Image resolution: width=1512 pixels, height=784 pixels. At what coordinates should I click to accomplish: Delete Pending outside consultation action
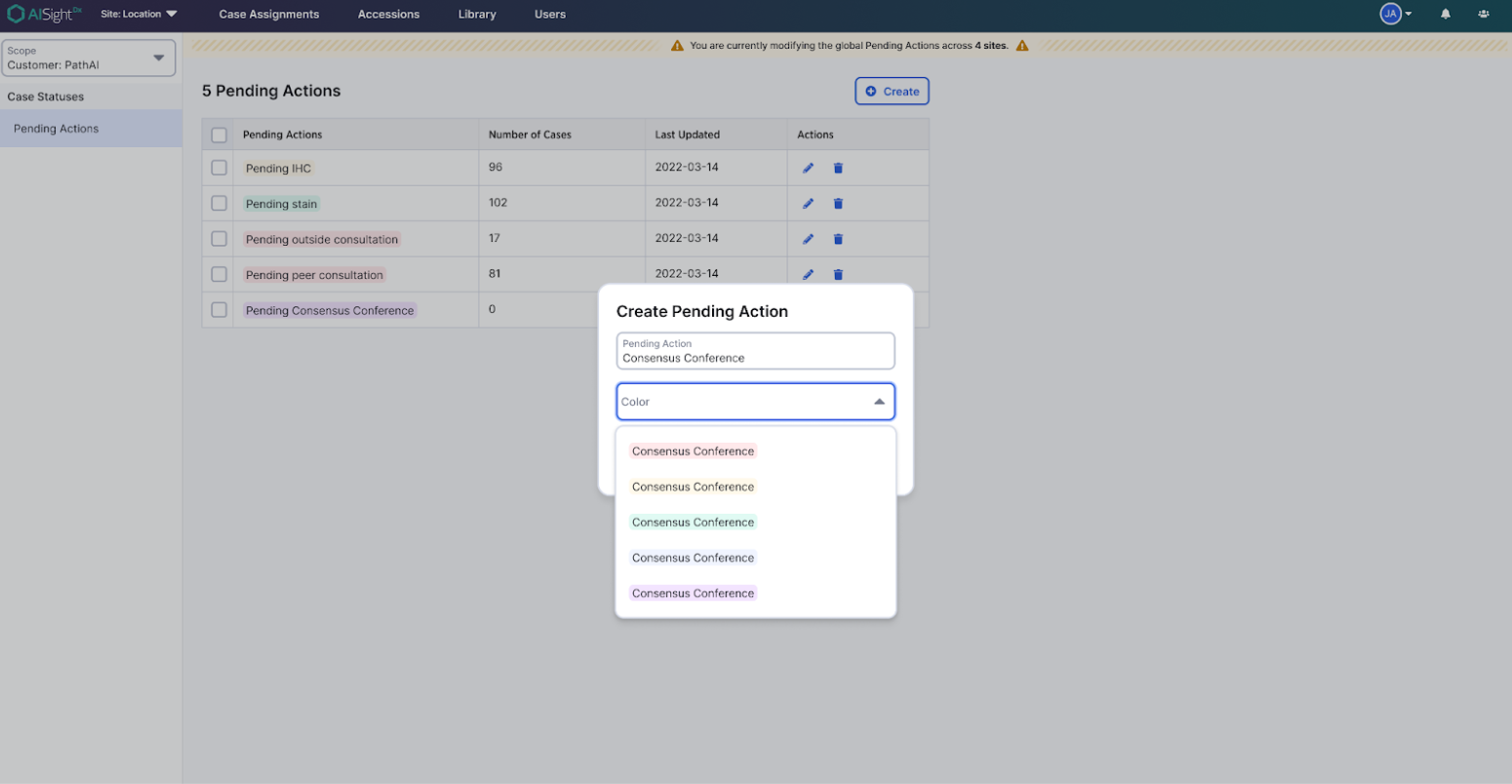(838, 239)
